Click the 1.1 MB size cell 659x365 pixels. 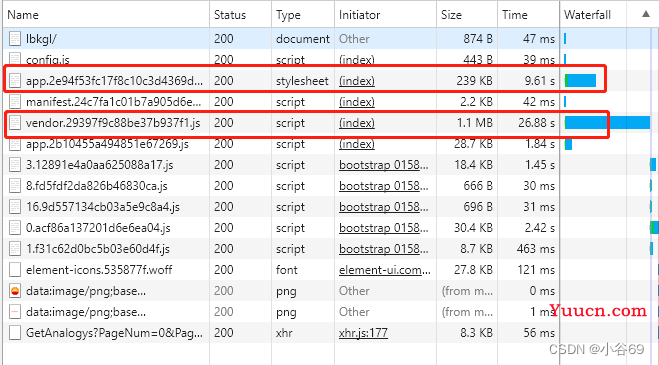pos(474,123)
